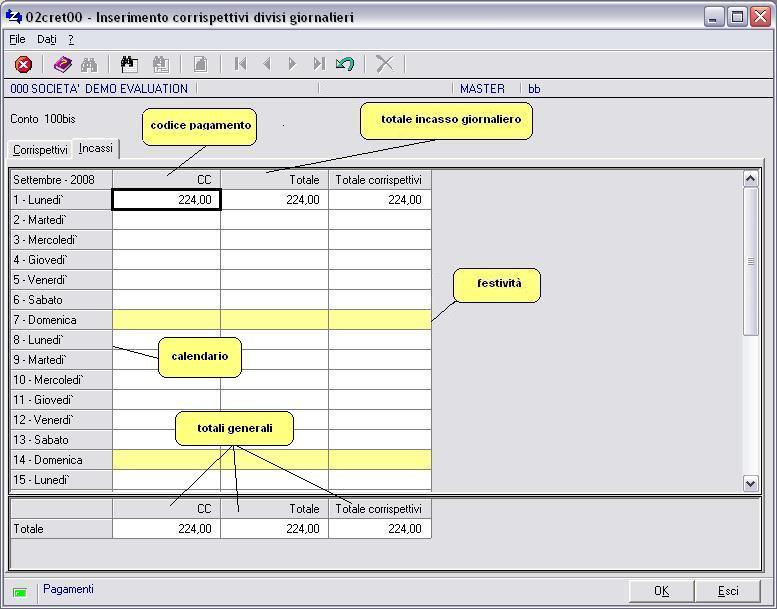Open the purple help book icon
The image size is (777, 609).
[63, 64]
